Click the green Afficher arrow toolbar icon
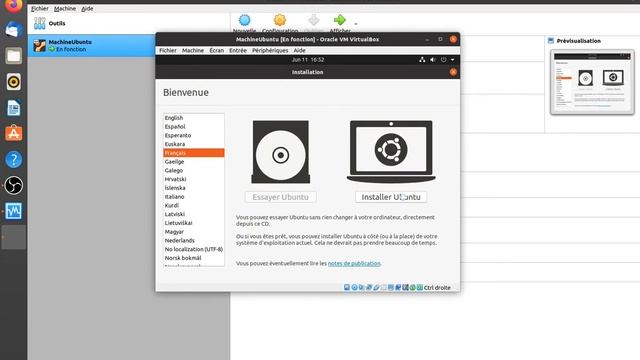 (340, 20)
